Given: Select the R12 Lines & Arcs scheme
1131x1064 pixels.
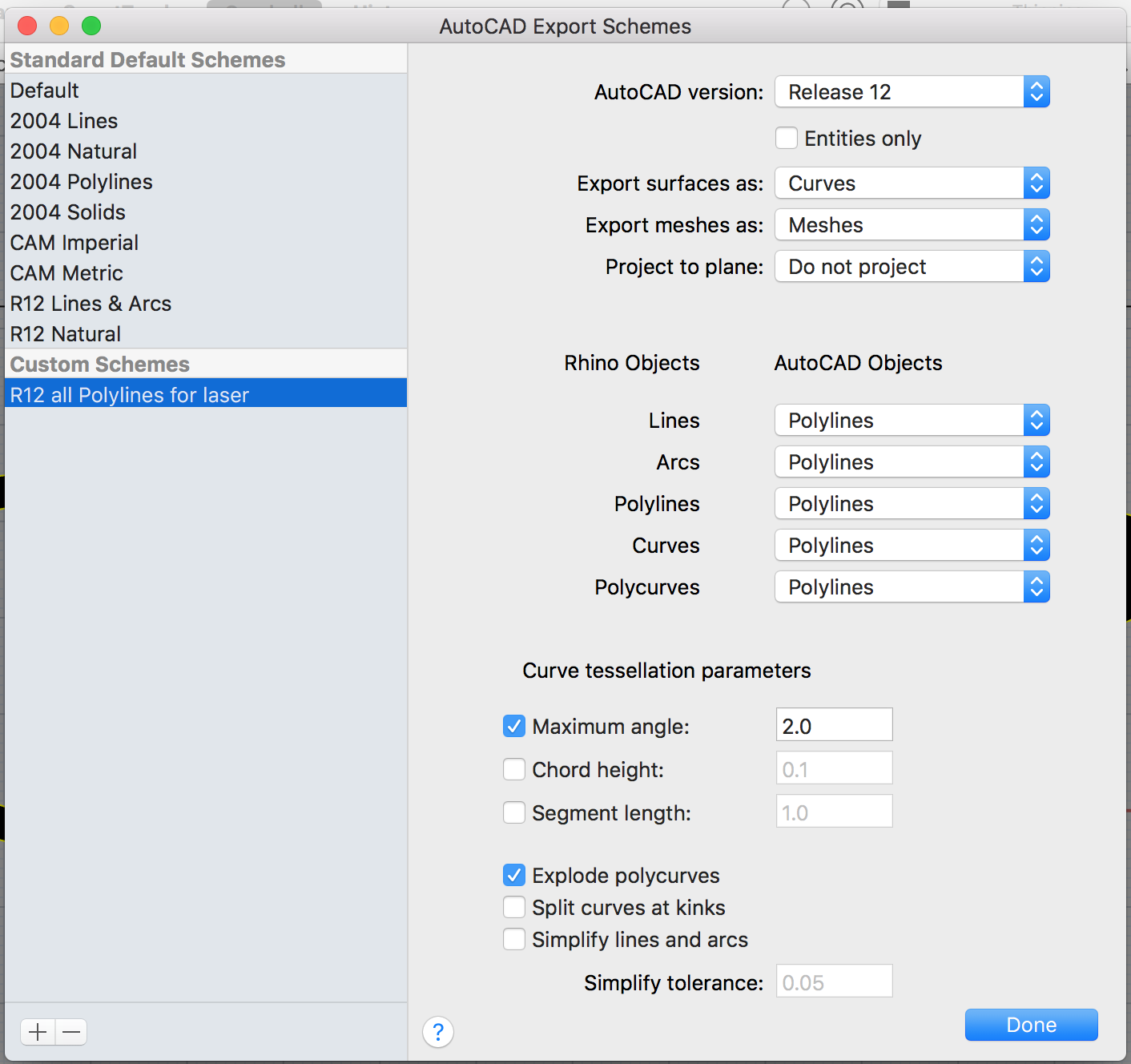Looking at the screenshot, I should pyautogui.click(x=206, y=304).
